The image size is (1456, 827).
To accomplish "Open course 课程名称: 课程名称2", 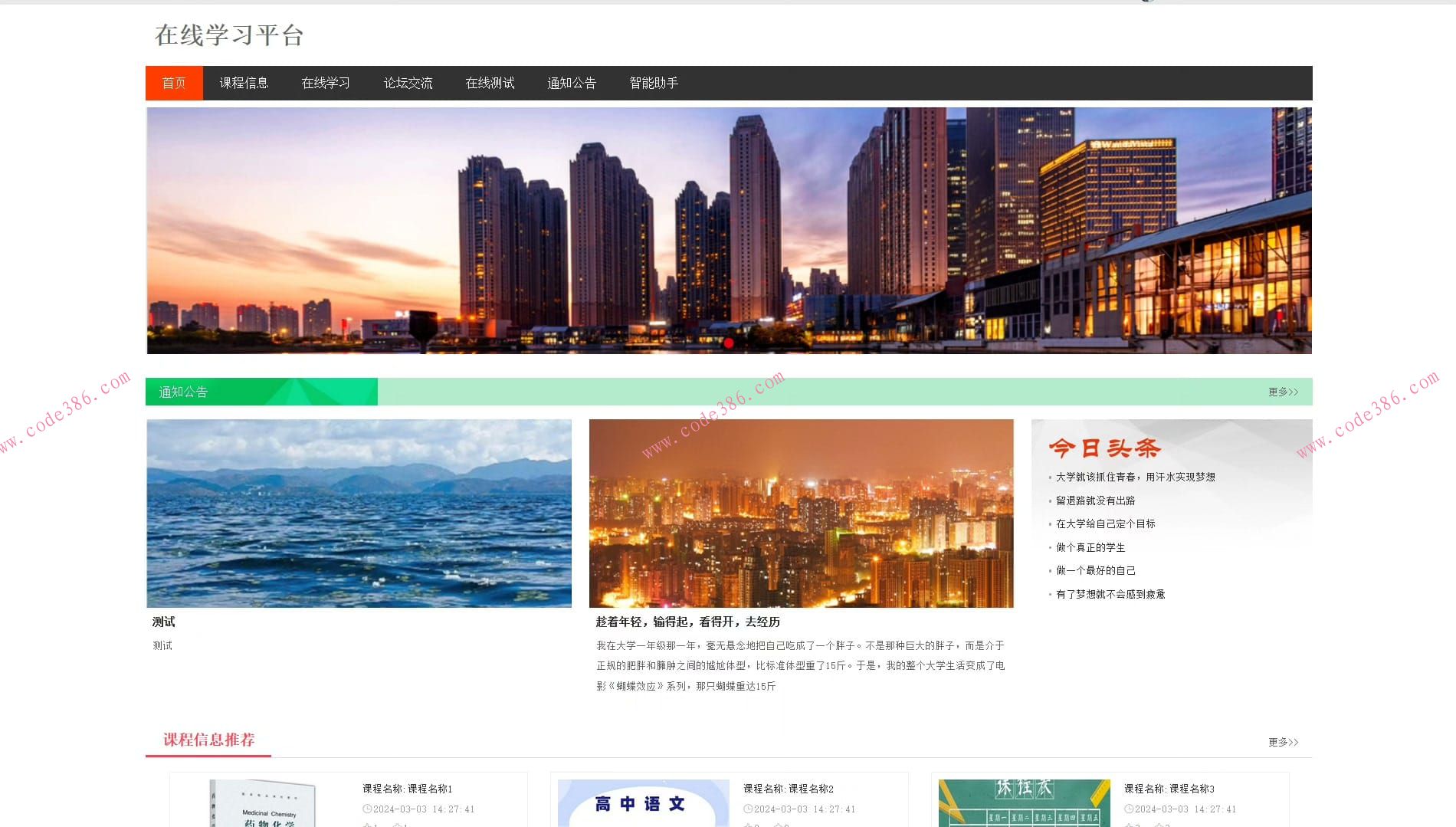I will coord(788,789).
